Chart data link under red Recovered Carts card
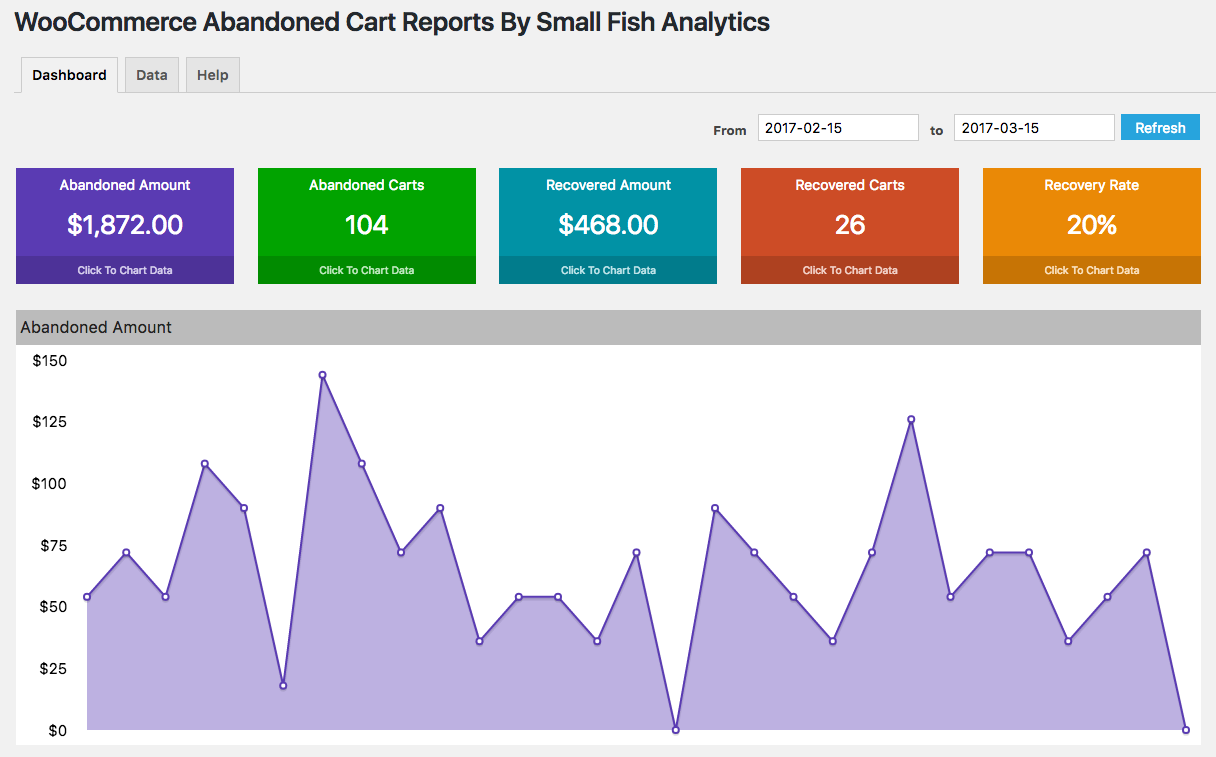Viewport: 1216px width, 757px height. coord(850,270)
